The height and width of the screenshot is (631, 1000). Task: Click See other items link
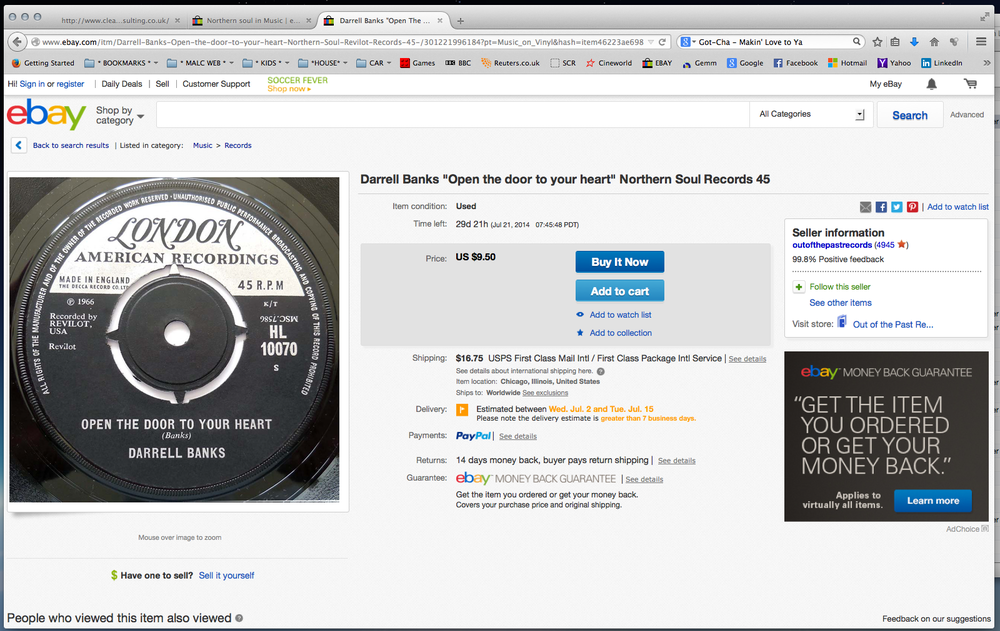click(841, 303)
